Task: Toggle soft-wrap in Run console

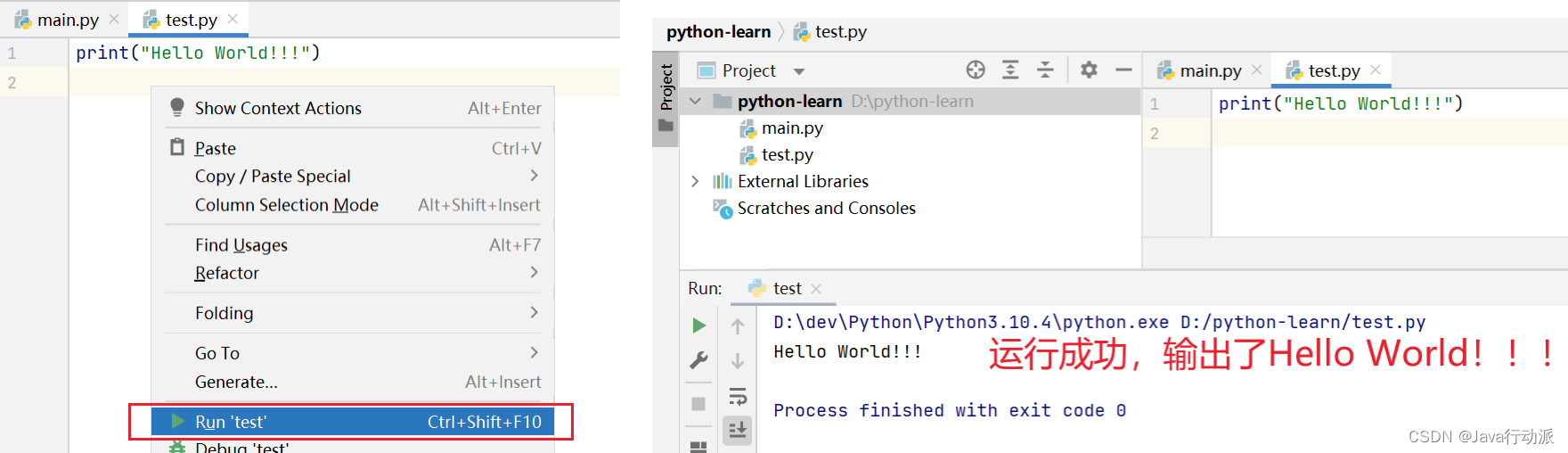Action: pyautogui.click(x=738, y=396)
